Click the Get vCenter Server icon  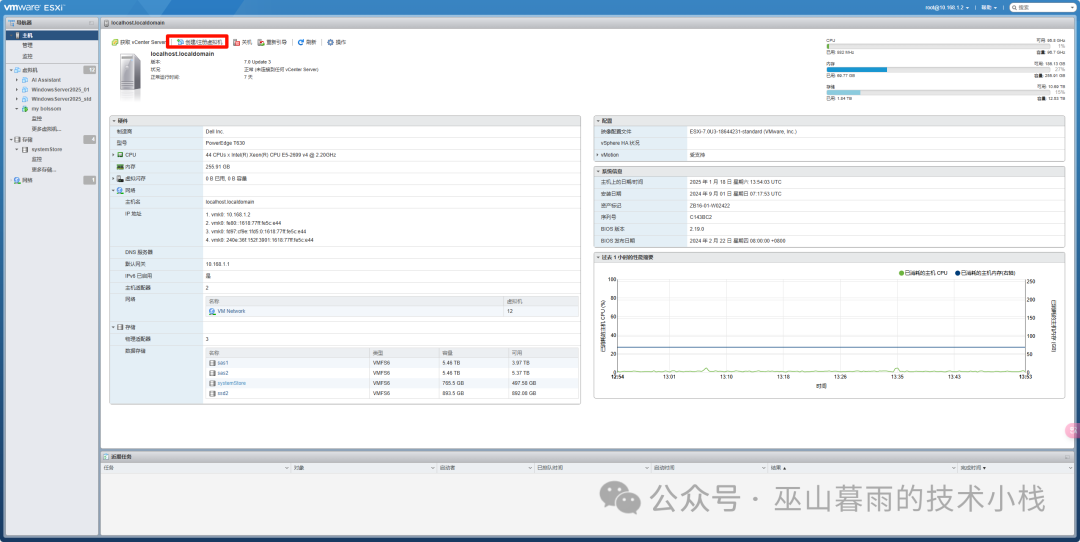pyautogui.click(x=115, y=42)
